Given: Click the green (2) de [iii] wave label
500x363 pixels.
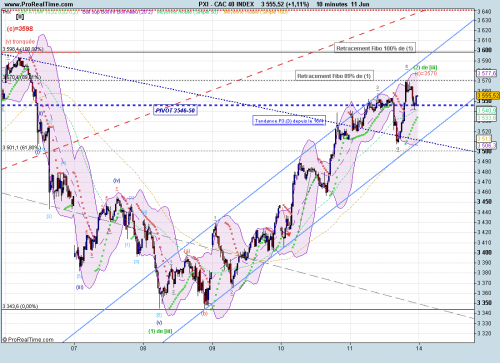Looking at the screenshot, I should tap(425, 68).
